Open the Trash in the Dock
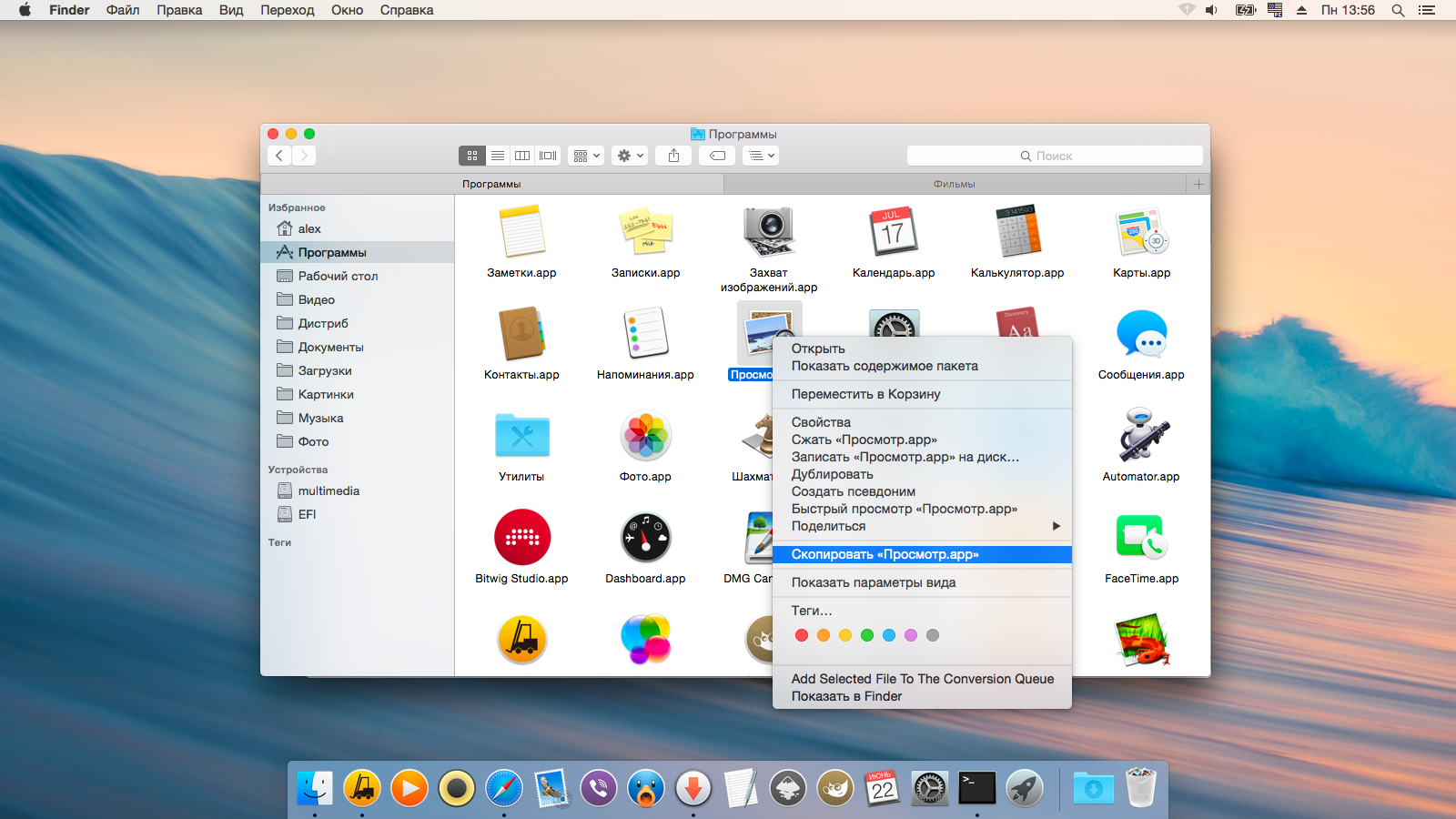The height and width of the screenshot is (819, 1456). (x=1140, y=787)
